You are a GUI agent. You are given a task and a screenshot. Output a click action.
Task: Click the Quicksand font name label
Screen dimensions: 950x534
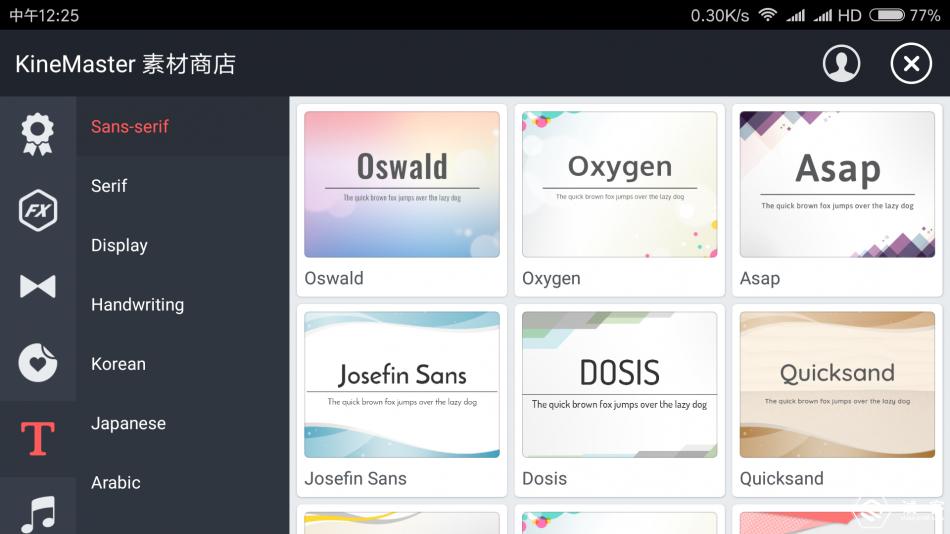782,478
